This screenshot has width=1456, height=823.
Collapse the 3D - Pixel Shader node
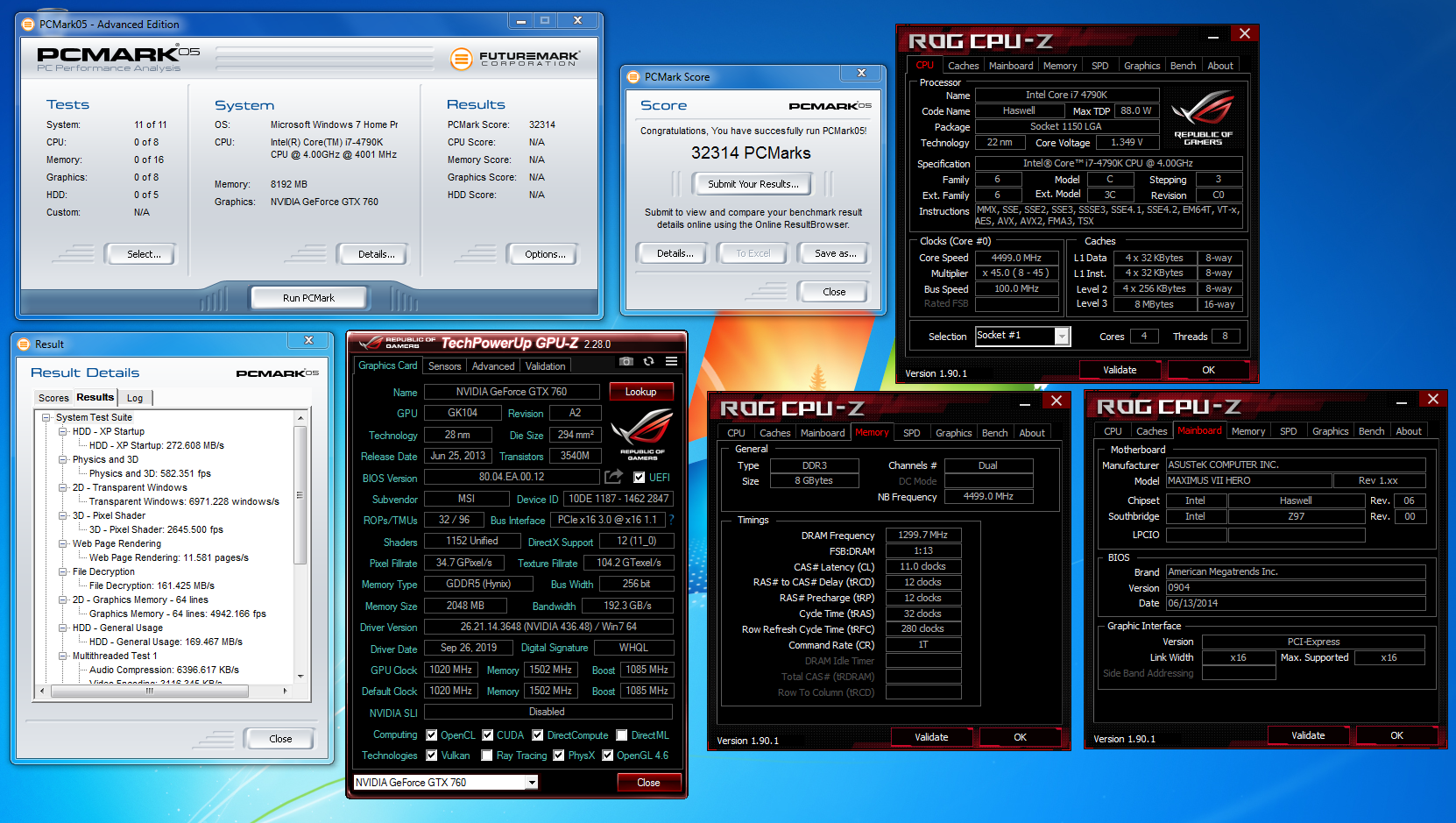coord(63,515)
